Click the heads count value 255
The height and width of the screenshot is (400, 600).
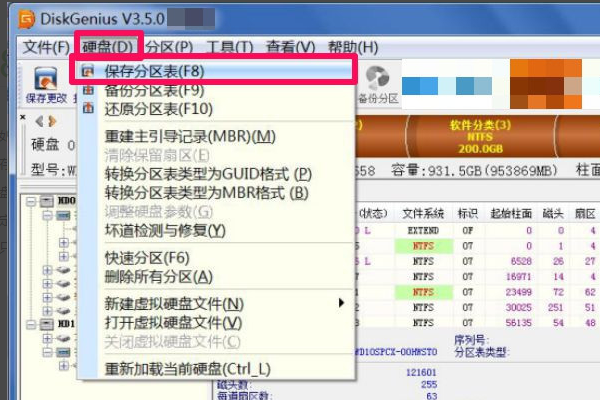coord(429,384)
